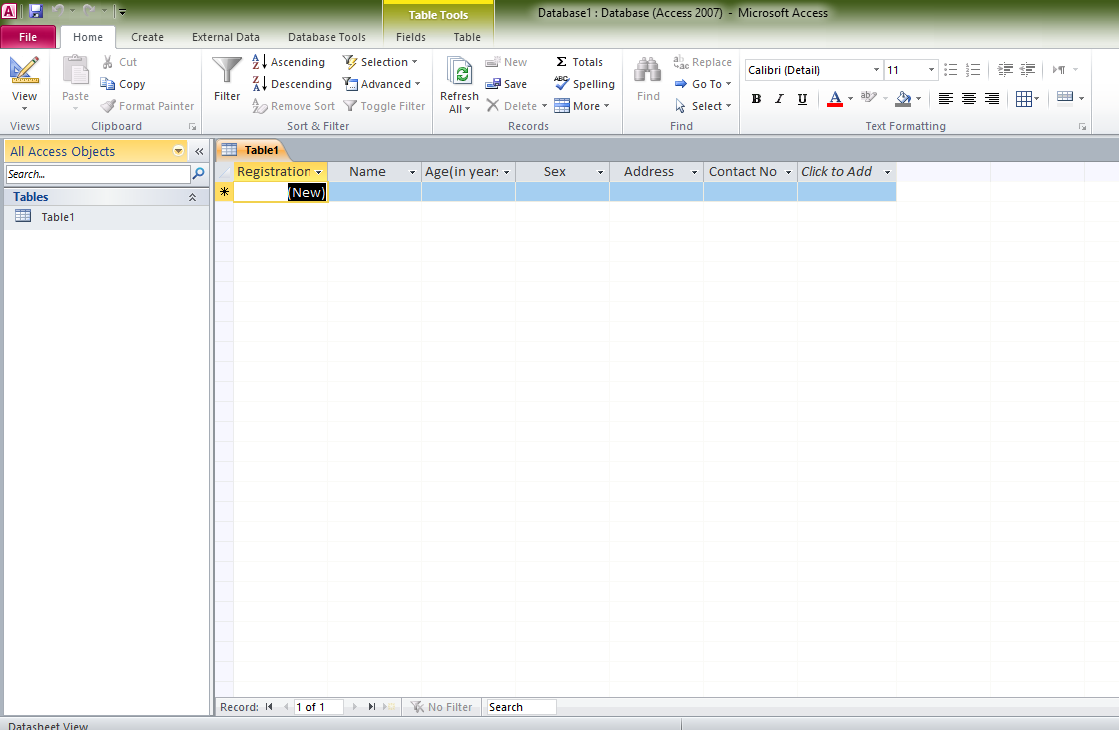The width and height of the screenshot is (1119, 730).
Task: Sort records Ascending
Action: click(x=288, y=62)
